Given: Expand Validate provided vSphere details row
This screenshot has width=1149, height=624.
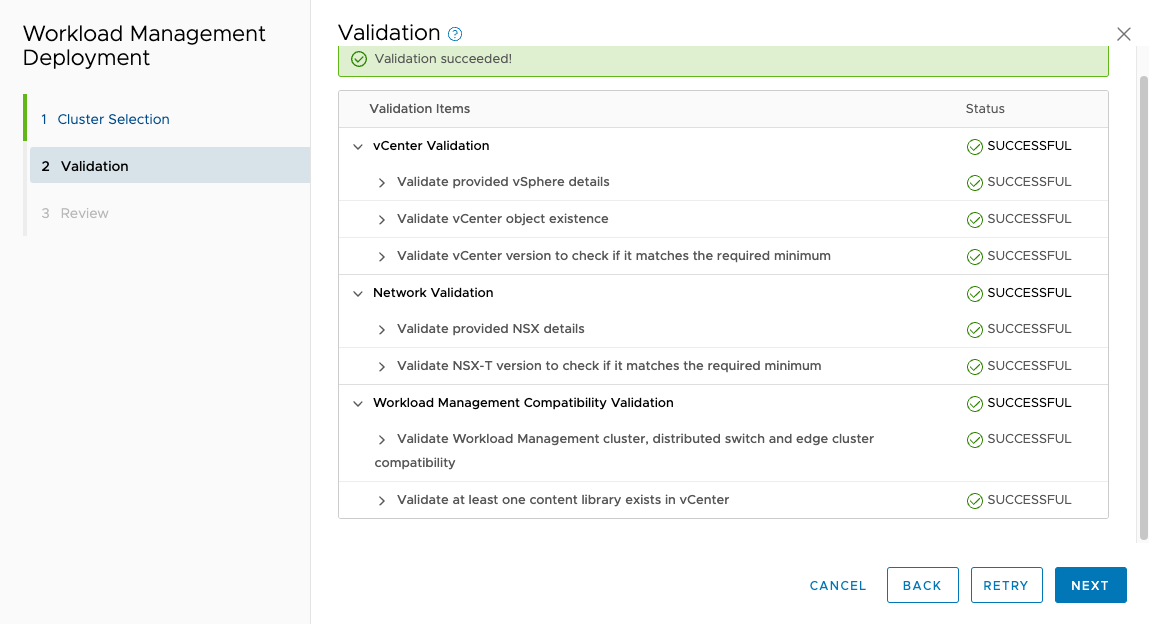Looking at the screenshot, I should 382,182.
